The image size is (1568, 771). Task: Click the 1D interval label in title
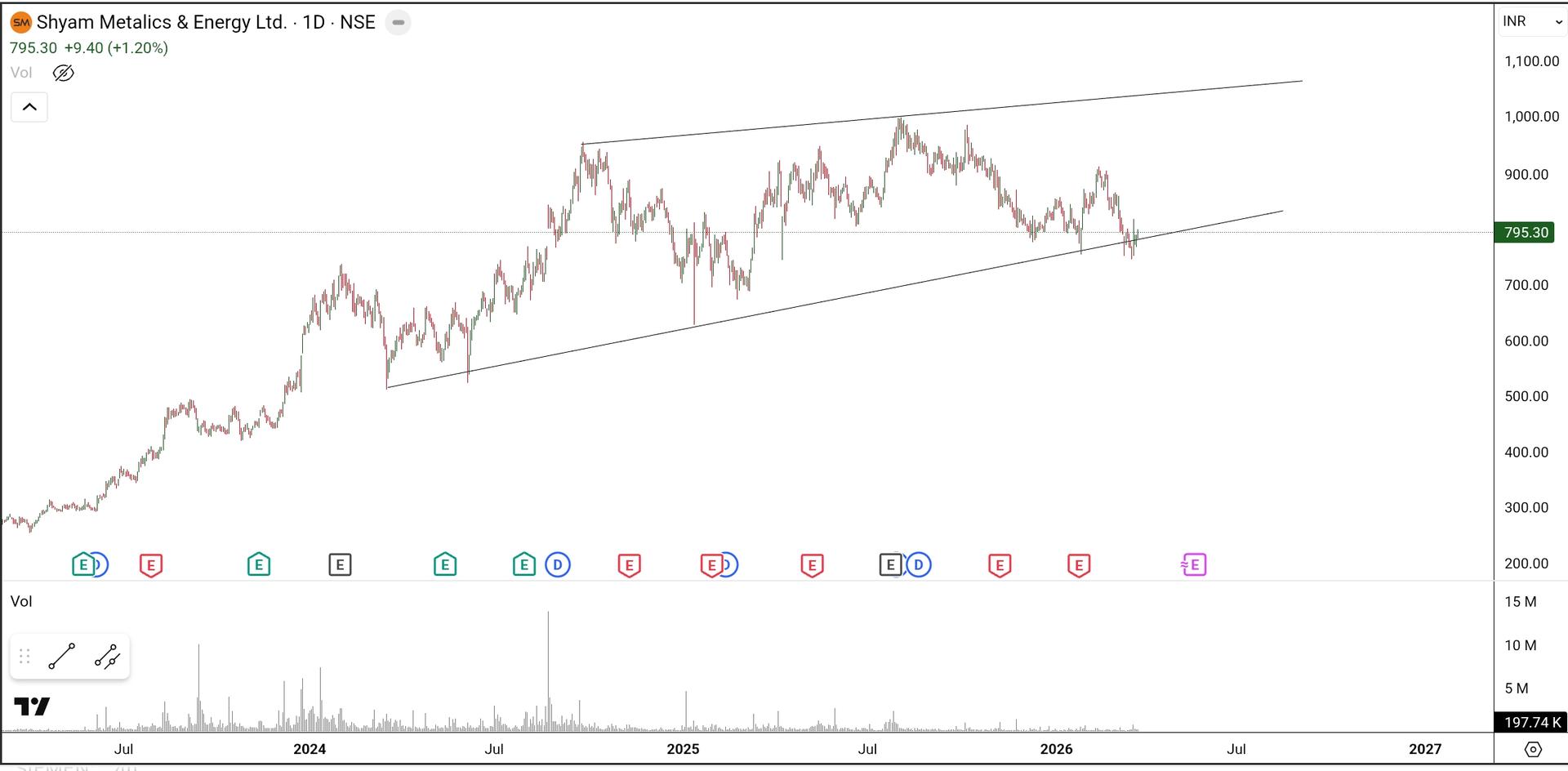point(314,22)
